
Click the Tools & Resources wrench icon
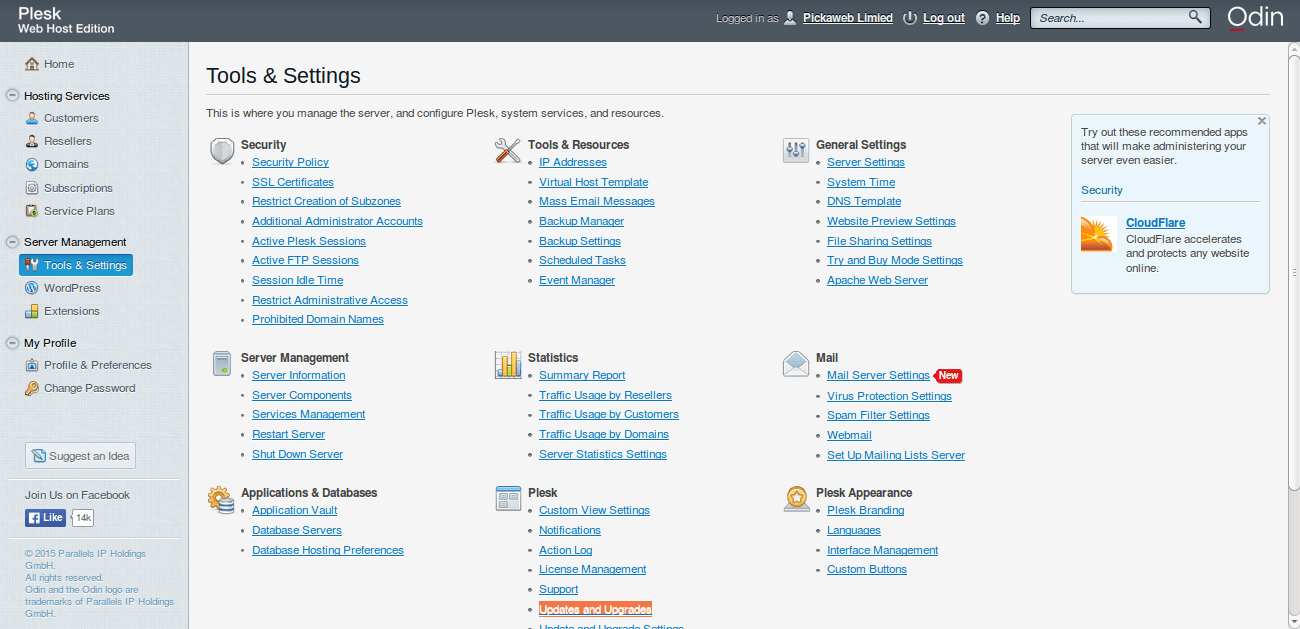click(509, 151)
